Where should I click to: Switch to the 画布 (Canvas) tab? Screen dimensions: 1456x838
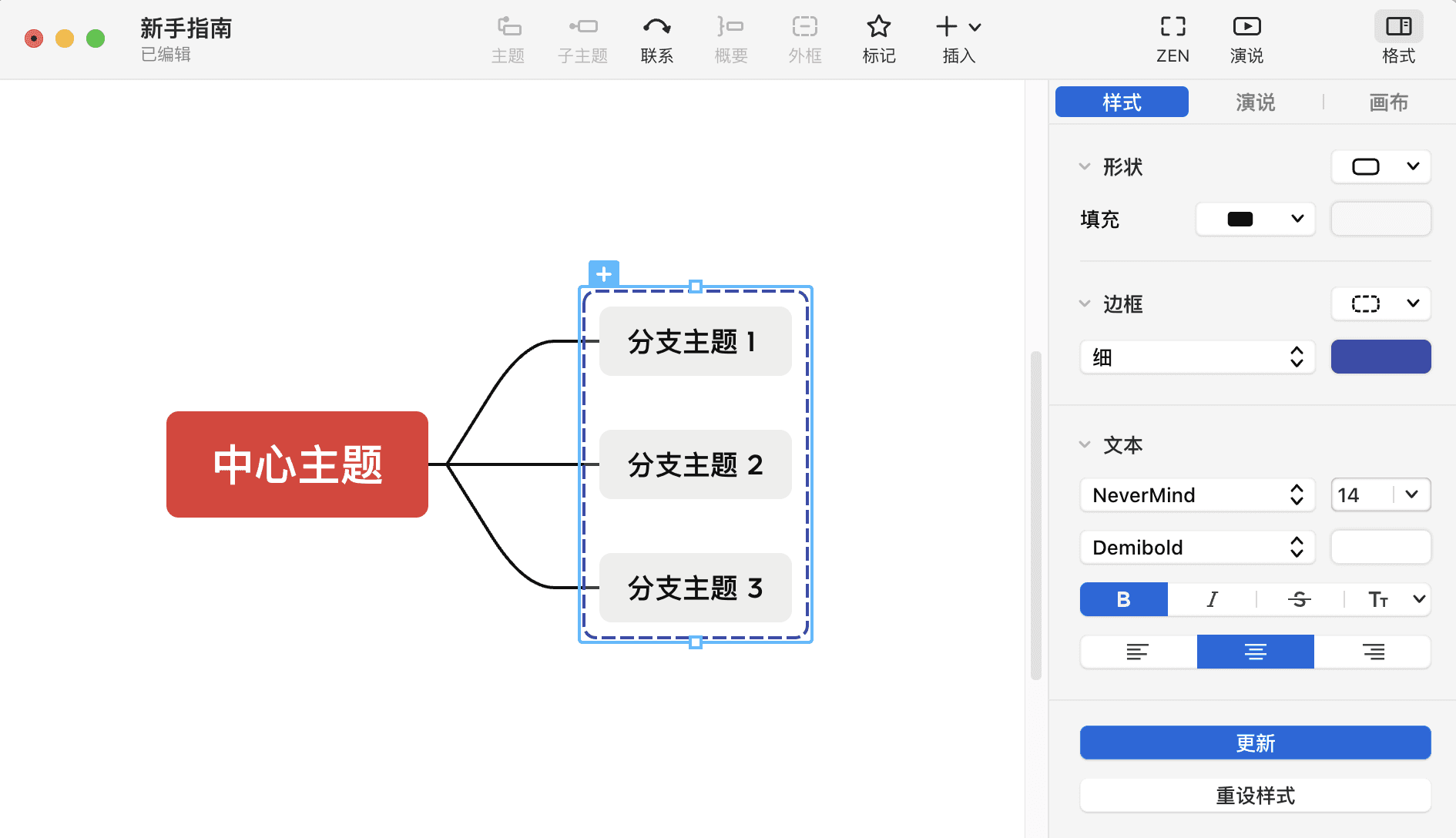[1389, 102]
